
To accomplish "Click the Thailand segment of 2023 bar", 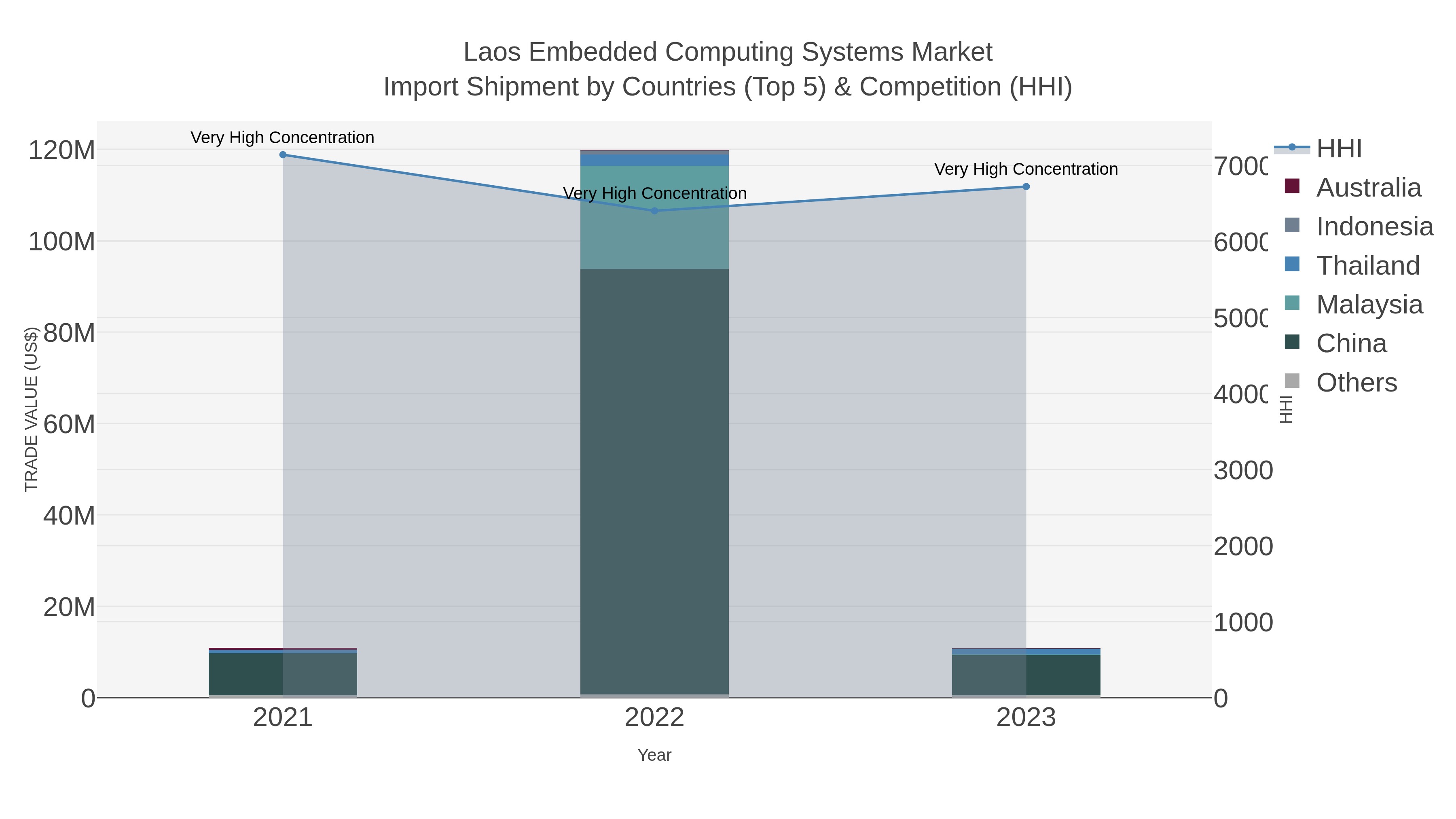I will (1026, 652).
